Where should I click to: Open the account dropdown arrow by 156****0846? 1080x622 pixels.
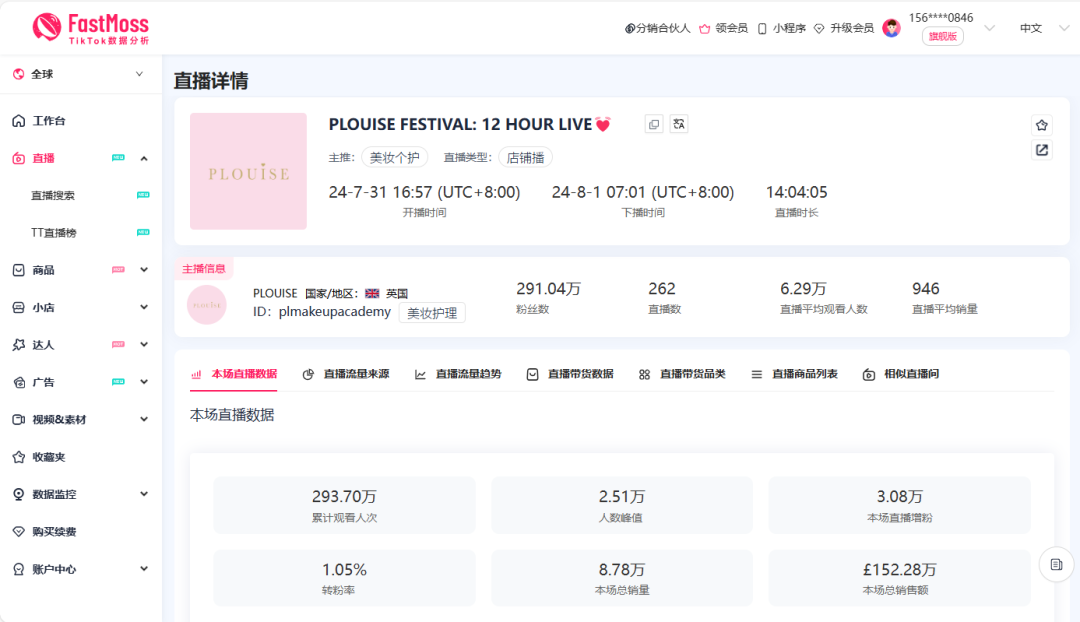point(990,28)
